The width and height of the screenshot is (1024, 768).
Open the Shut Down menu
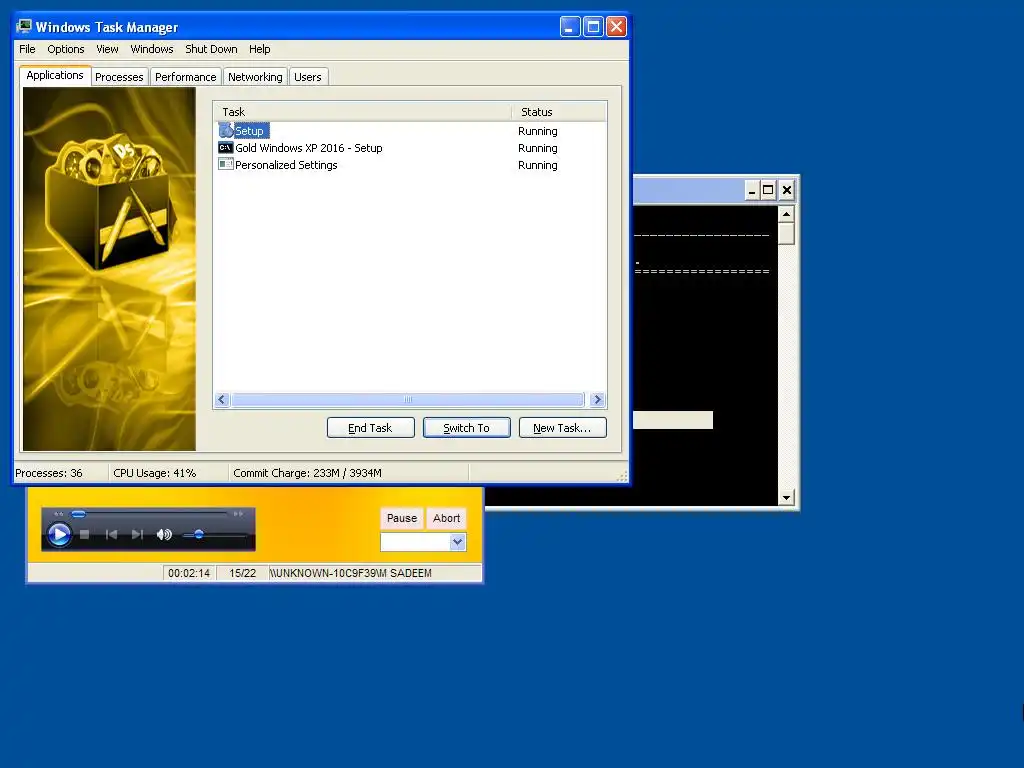(x=211, y=49)
